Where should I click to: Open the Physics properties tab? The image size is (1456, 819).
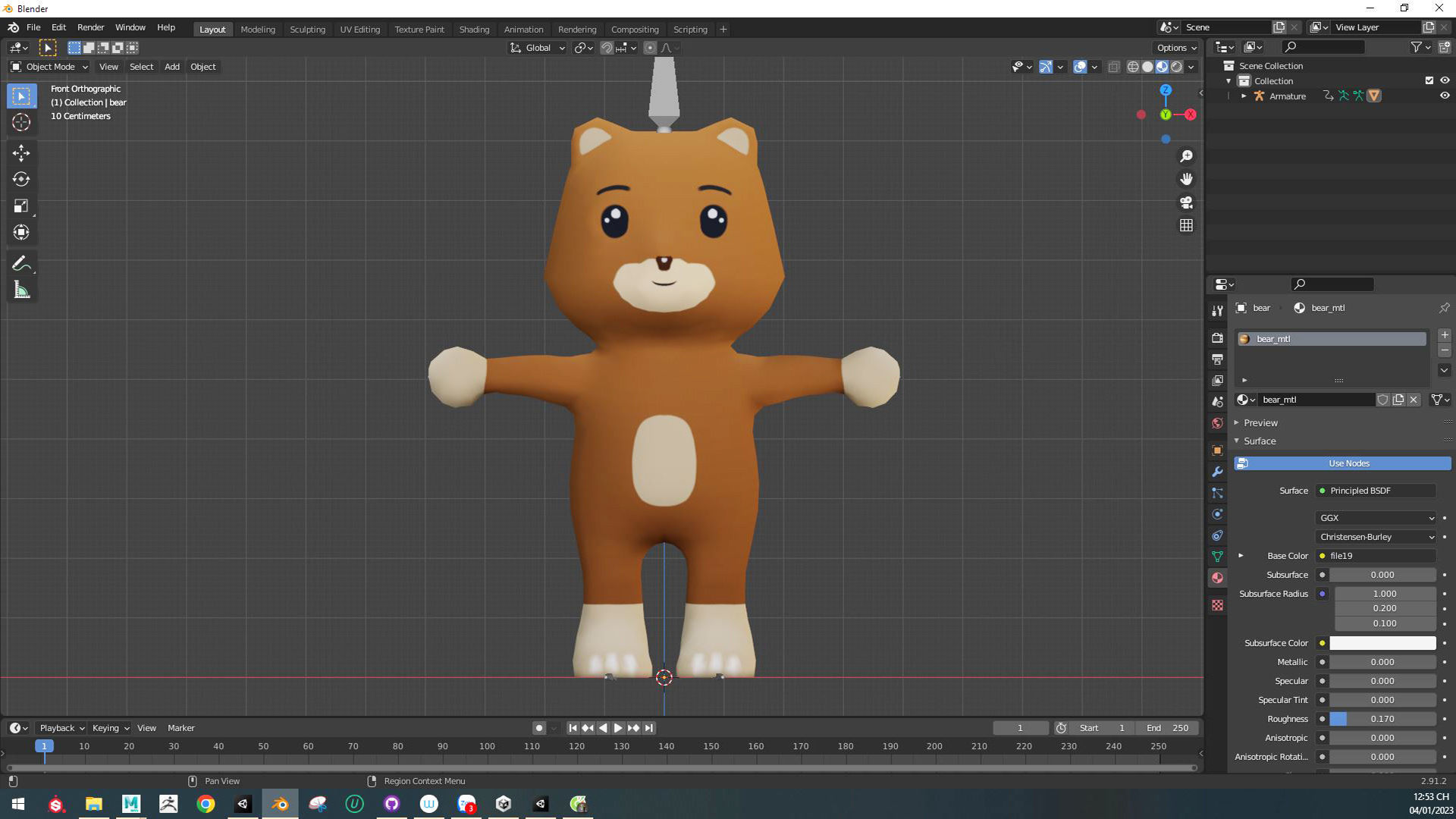pyautogui.click(x=1217, y=514)
